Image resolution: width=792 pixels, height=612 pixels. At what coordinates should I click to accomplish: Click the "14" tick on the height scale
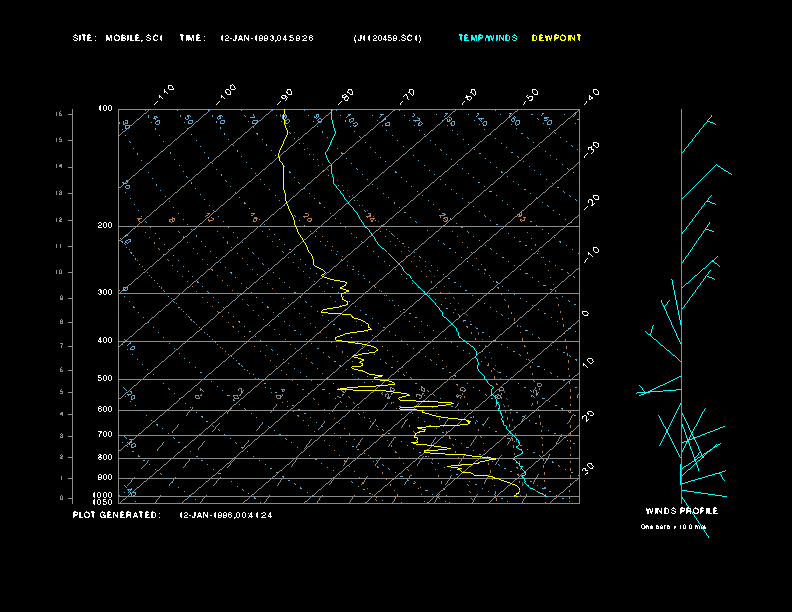pyautogui.click(x=59, y=167)
